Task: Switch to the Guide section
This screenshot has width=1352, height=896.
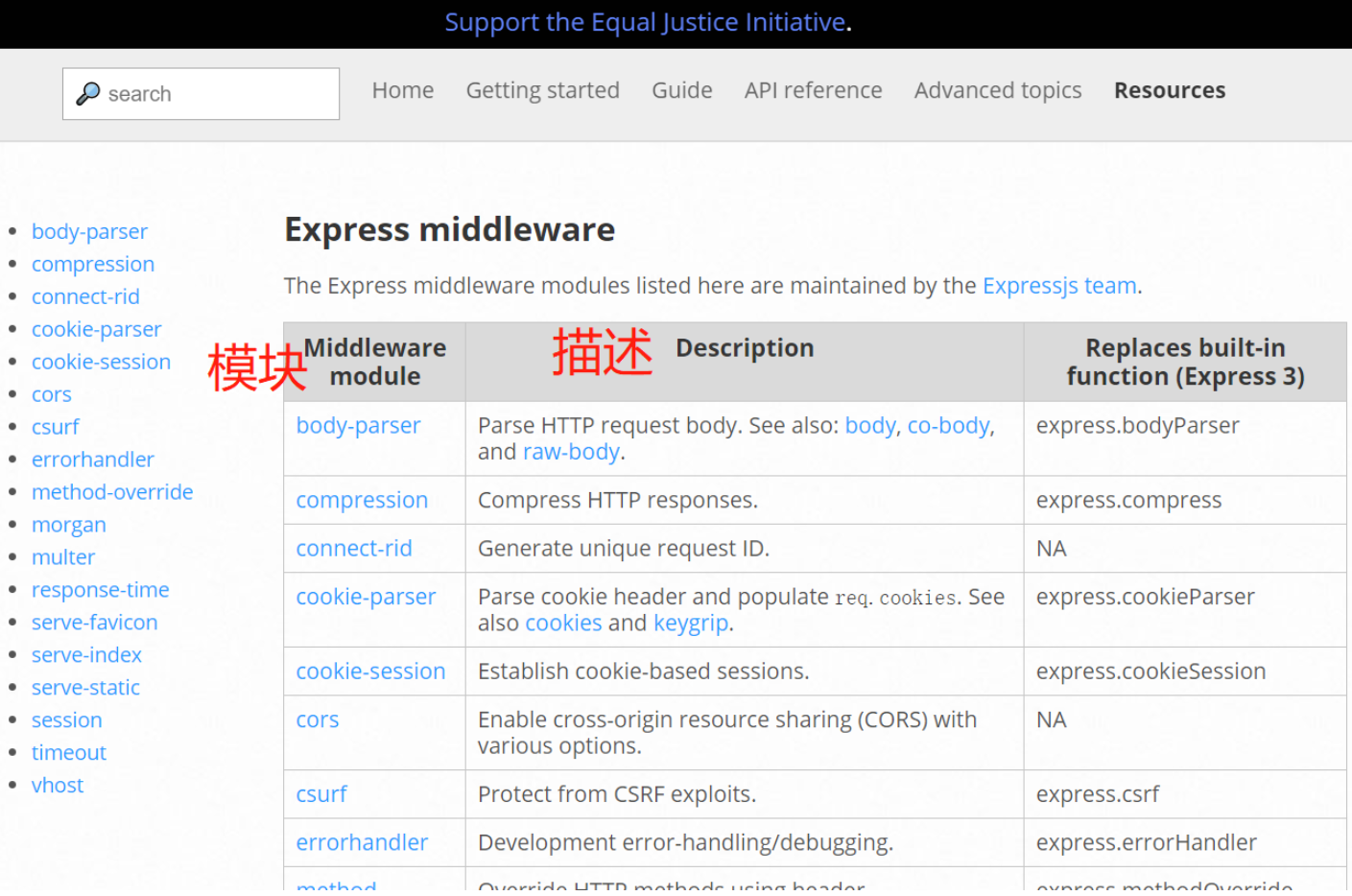Action: (681, 89)
